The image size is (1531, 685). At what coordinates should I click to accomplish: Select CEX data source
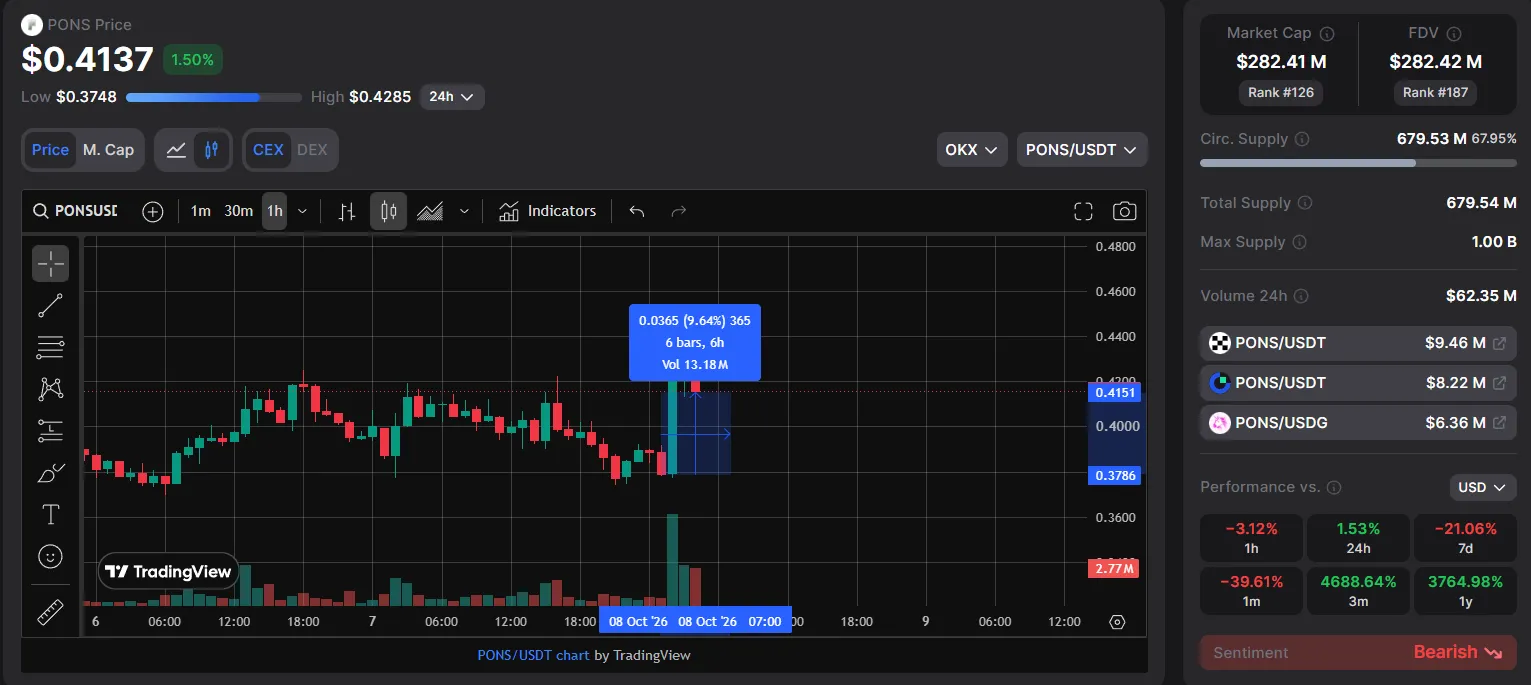(x=268, y=150)
